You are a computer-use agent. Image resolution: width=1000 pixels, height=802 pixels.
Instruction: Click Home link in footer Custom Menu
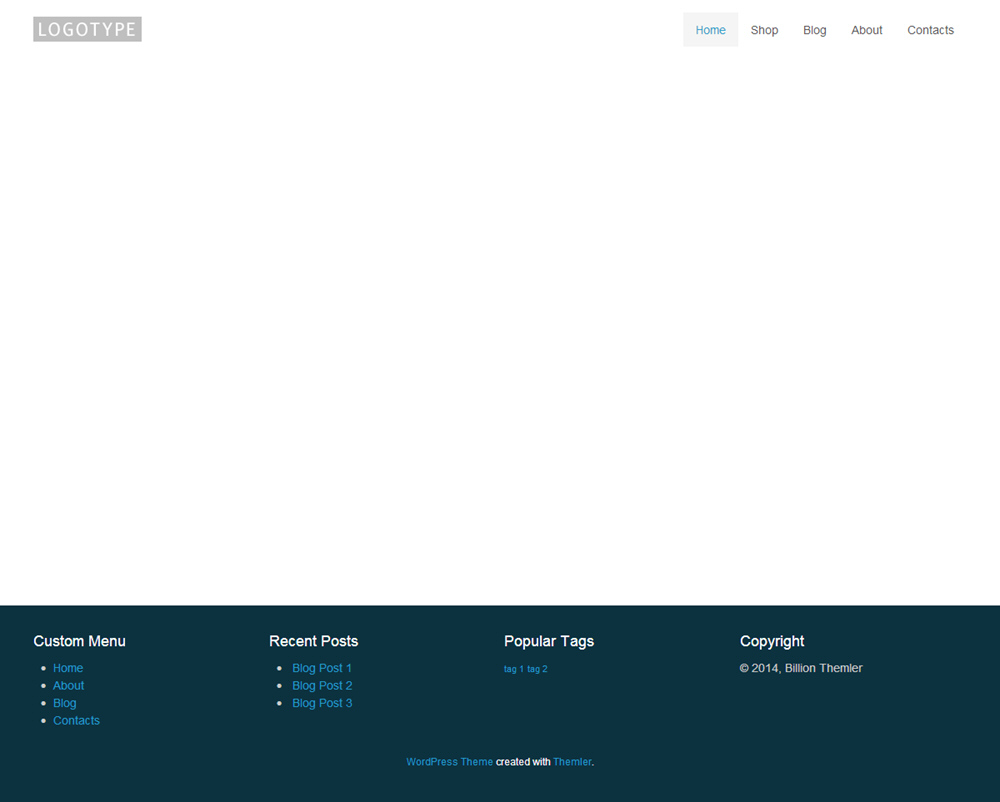tap(68, 668)
